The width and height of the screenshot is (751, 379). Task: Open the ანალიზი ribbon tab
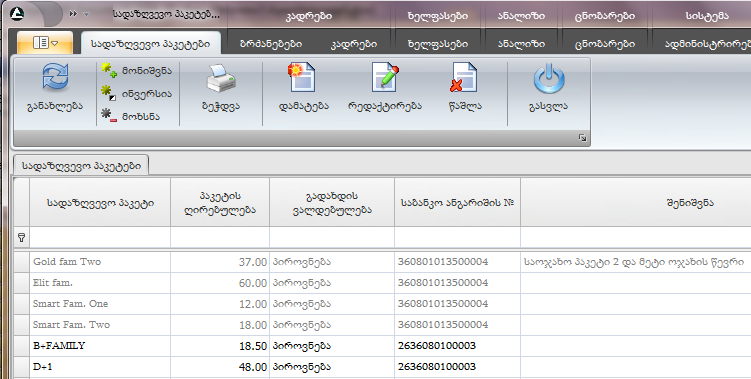click(x=521, y=44)
